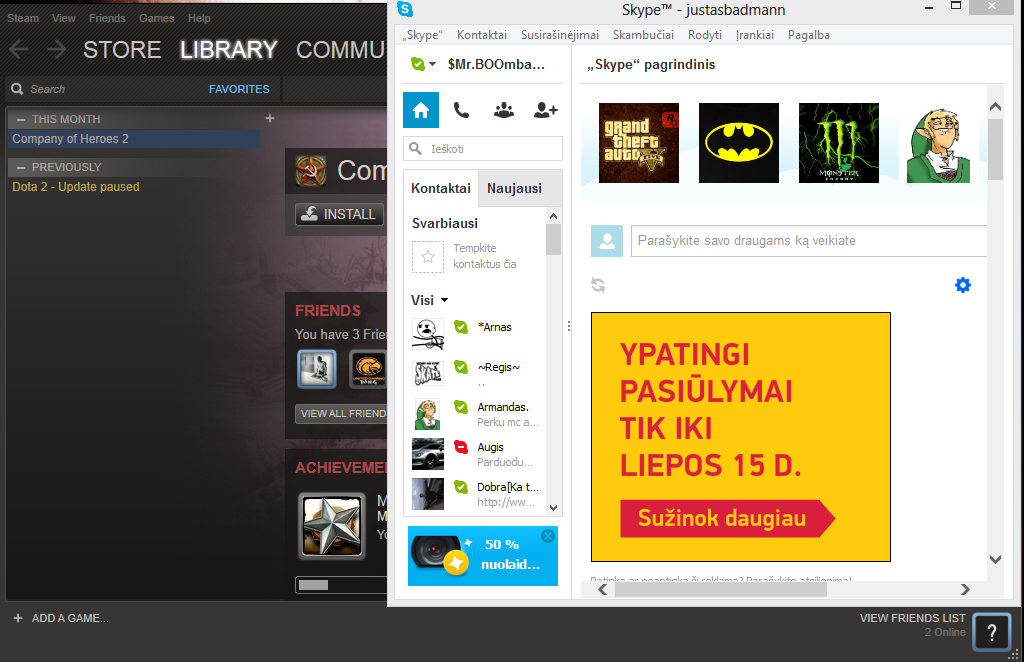Collapse the PREVIOUSLY category in Steam
Screen dimensions: 1024x662
(x=21, y=167)
